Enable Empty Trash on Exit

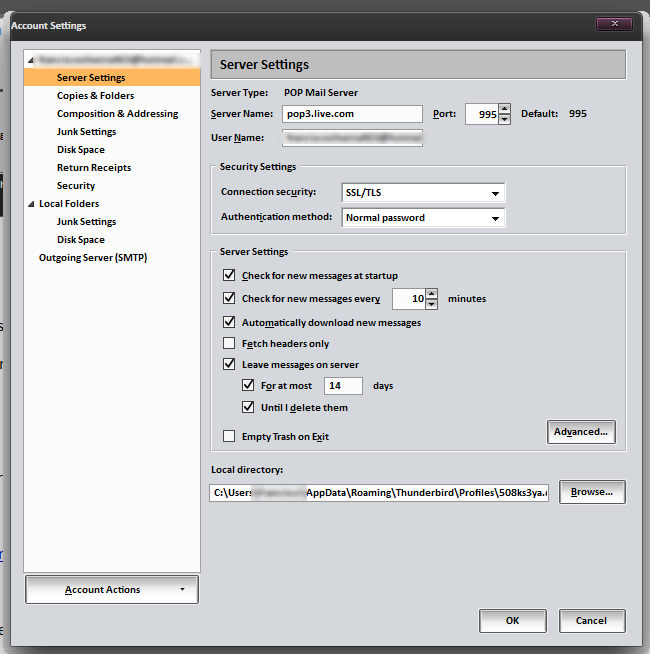tap(229, 436)
